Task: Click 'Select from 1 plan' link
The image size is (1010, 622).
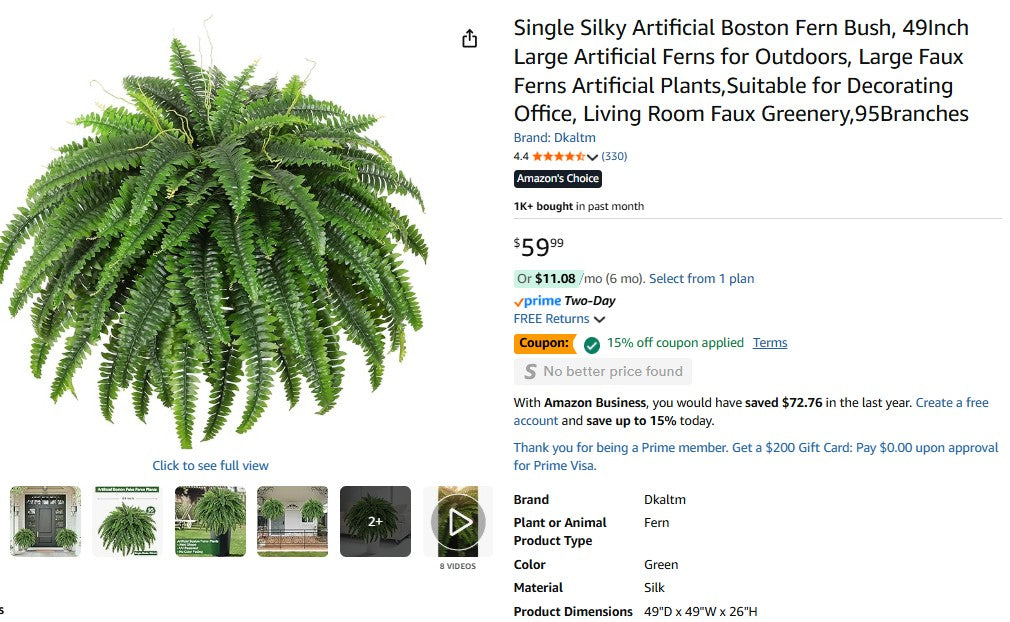Action: pyautogui.click(x=701, y=278)
